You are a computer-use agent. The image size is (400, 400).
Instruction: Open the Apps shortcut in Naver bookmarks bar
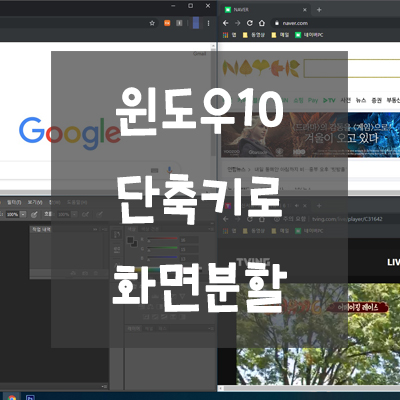pos(229,35)
